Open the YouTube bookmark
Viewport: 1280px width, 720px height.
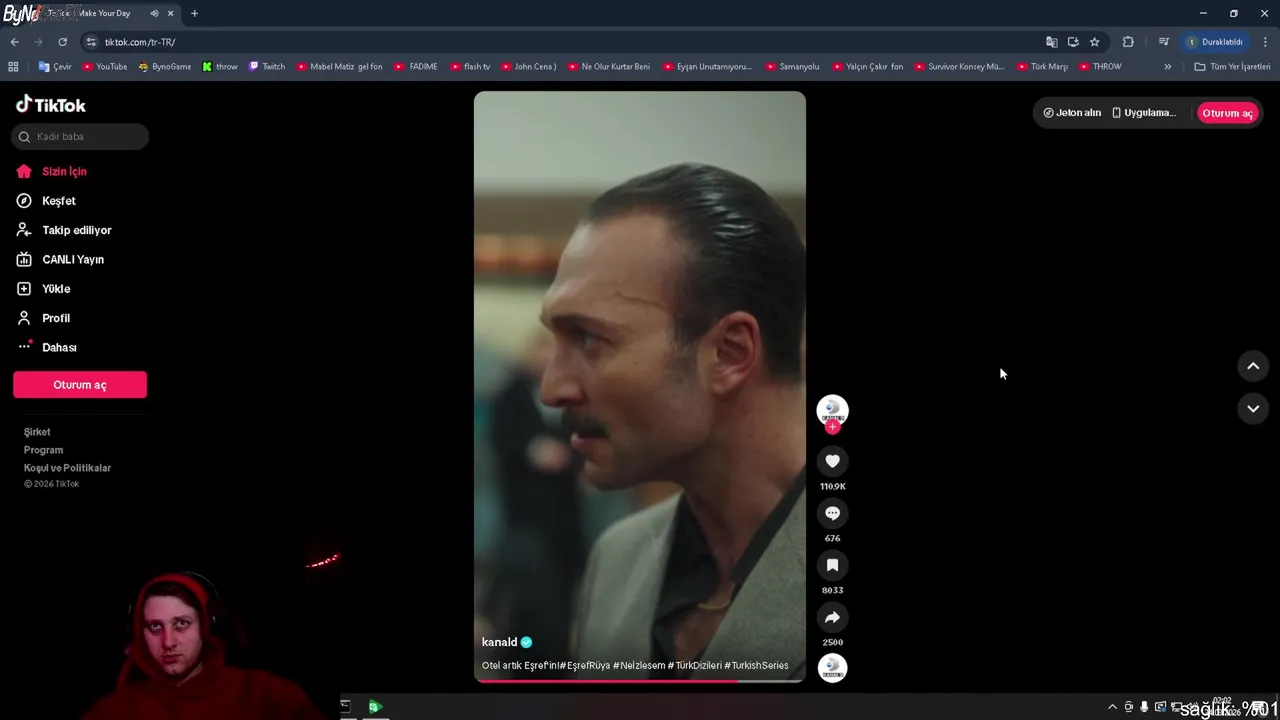pos(104,67)
